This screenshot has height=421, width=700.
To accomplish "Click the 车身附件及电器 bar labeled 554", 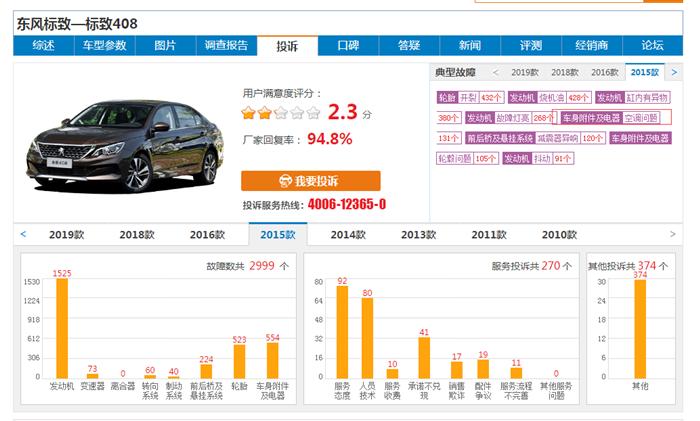I will 272,361.
